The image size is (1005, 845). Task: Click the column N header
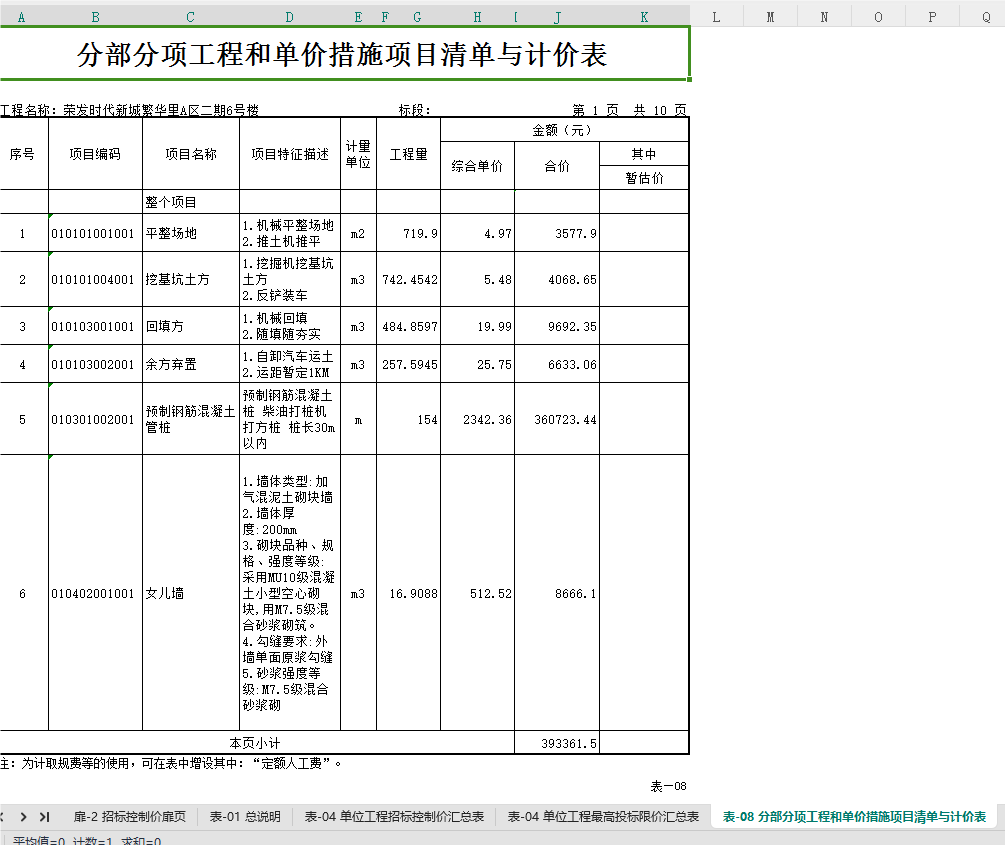[x=824, y=17]
